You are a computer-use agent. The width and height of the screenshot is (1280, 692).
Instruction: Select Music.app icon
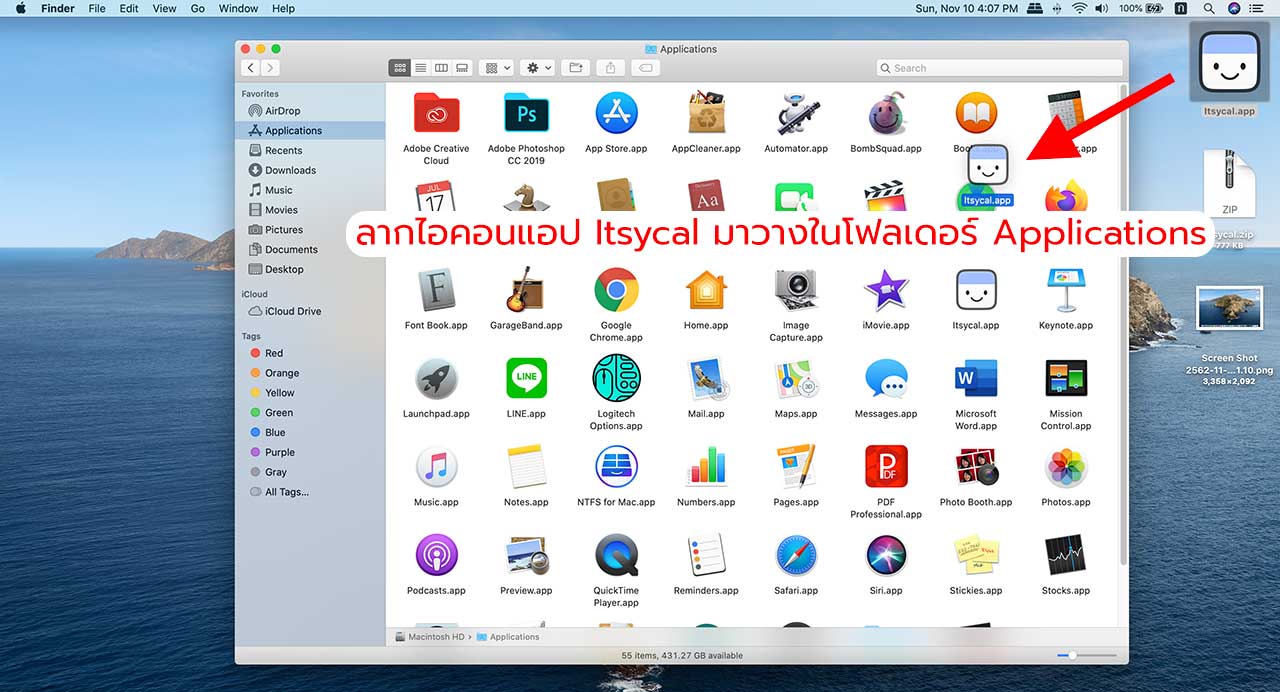pyautogui.click(x=436, y=467)
